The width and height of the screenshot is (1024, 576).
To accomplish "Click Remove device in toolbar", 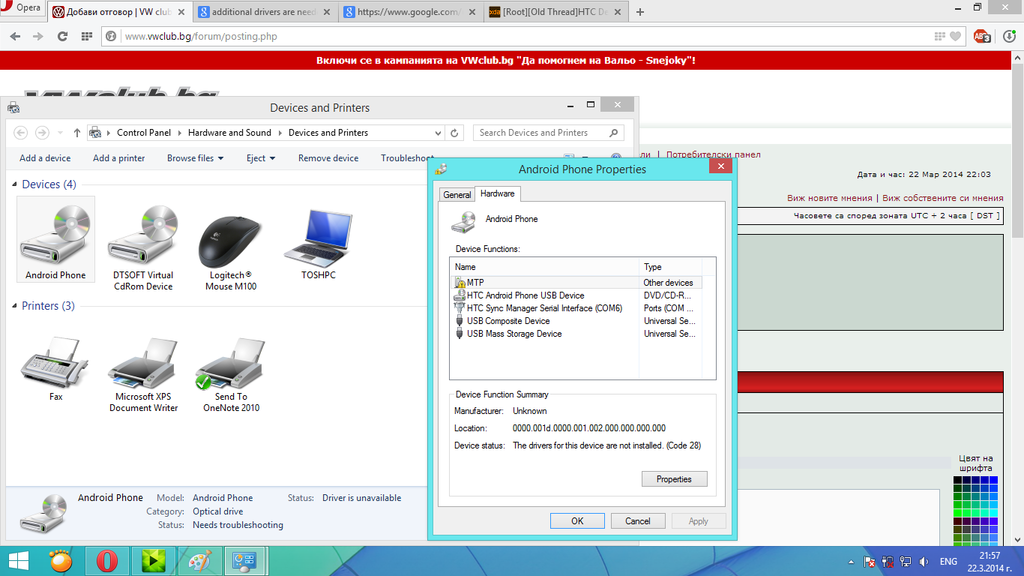I will click(x=328, y=158).
